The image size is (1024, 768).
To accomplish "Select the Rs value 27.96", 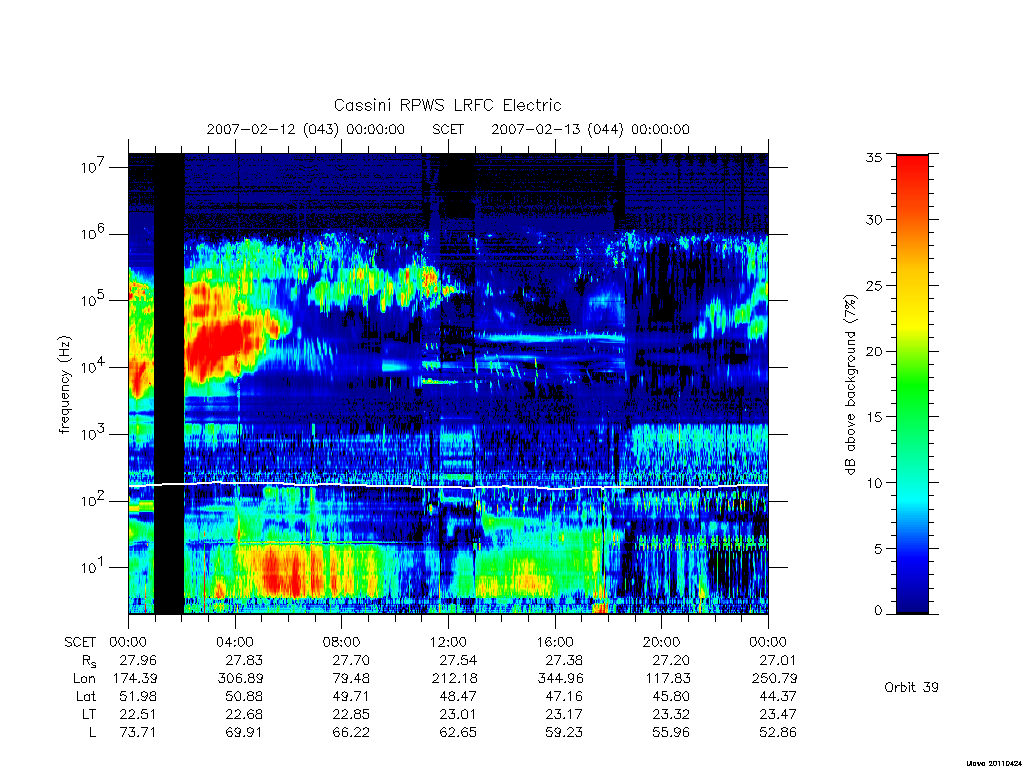I will (x=138, y=660).
